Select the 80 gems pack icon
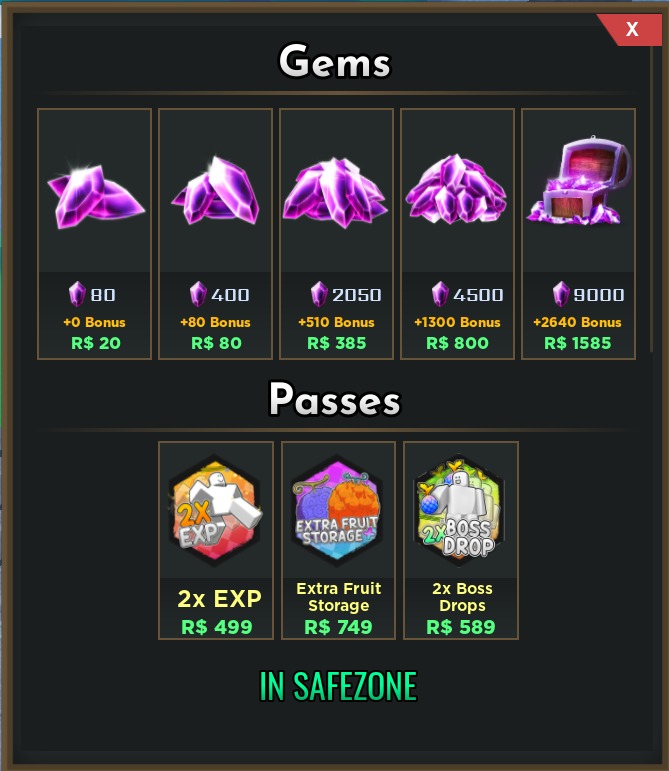The image size is (669, 771). [x=95, y=197]
